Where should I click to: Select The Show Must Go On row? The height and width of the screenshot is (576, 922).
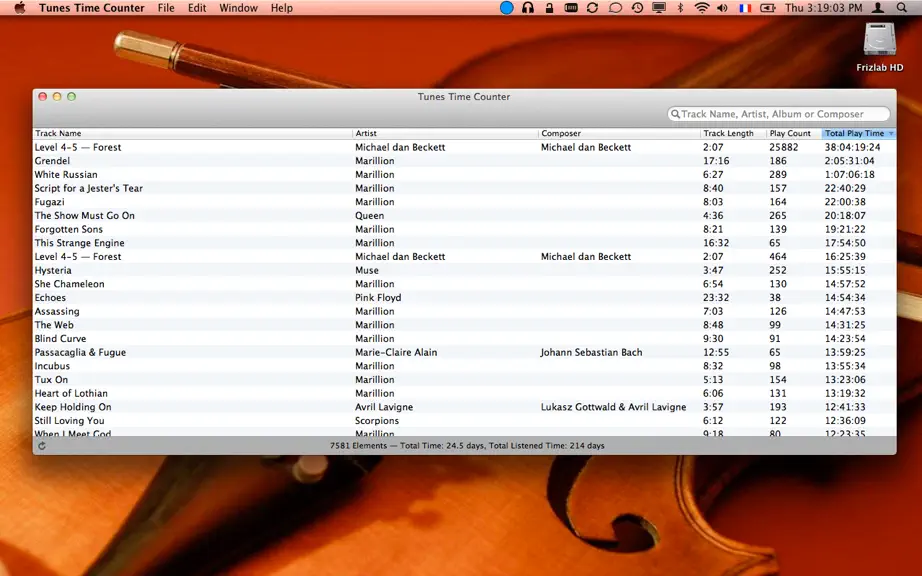(x=465, y=215)
